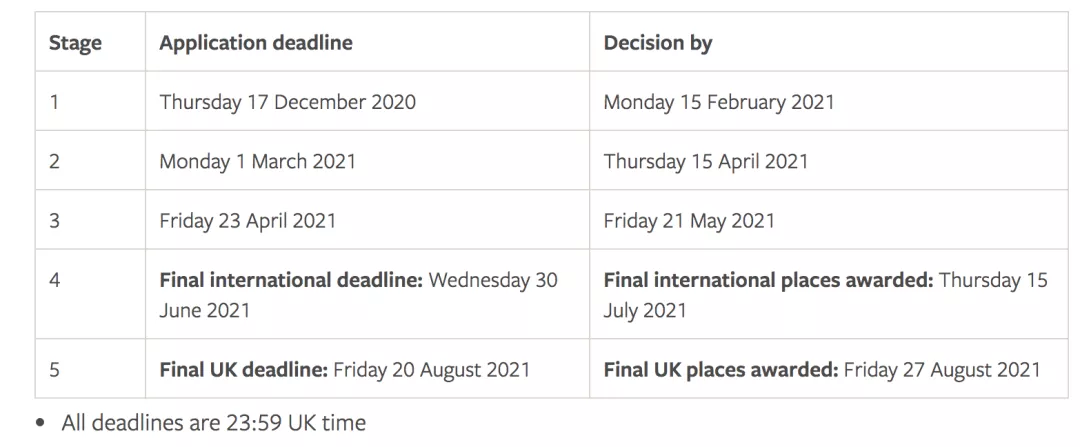The width and height of the screenshot is (1080, 447).
Task: Click bold "Final international places awarded:" label
Action: point(768,280)
